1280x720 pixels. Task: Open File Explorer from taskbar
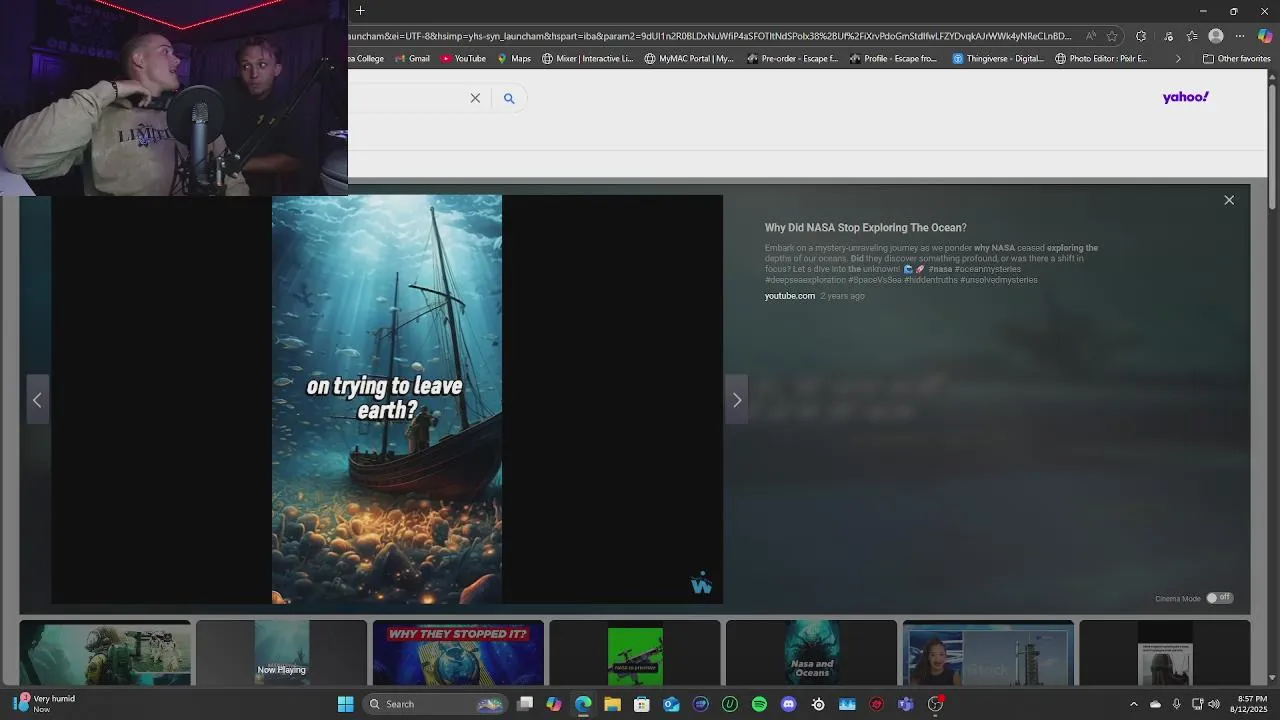[612, 704]
